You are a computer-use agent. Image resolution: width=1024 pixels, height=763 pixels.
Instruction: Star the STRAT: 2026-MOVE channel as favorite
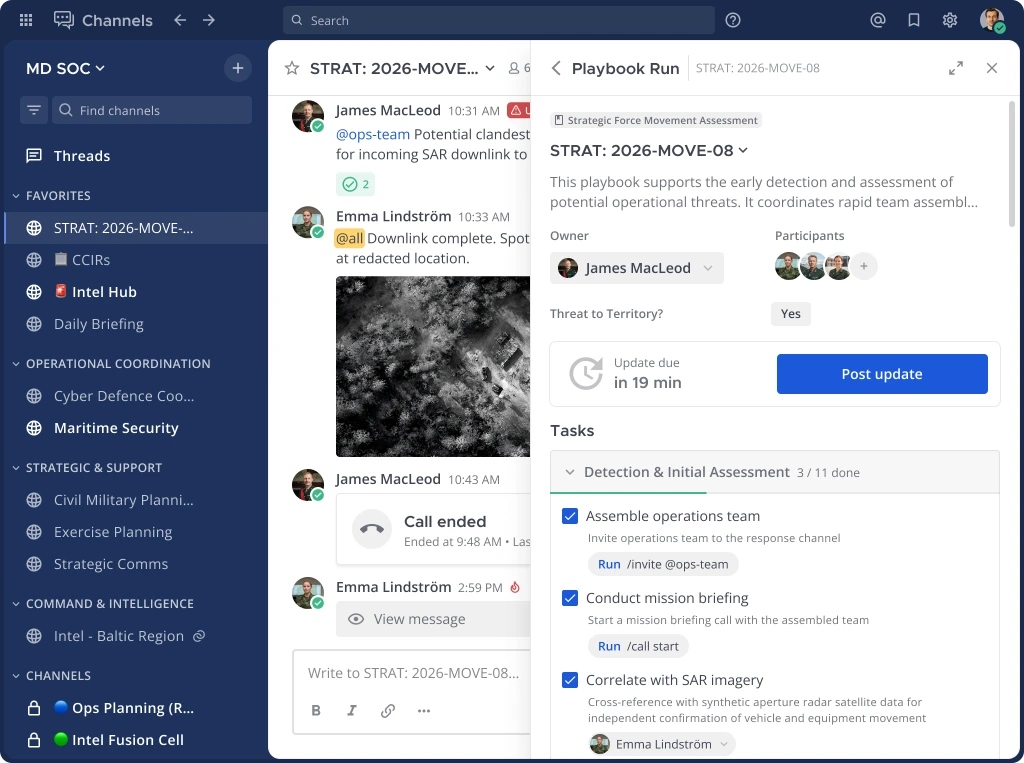[292, 68]
